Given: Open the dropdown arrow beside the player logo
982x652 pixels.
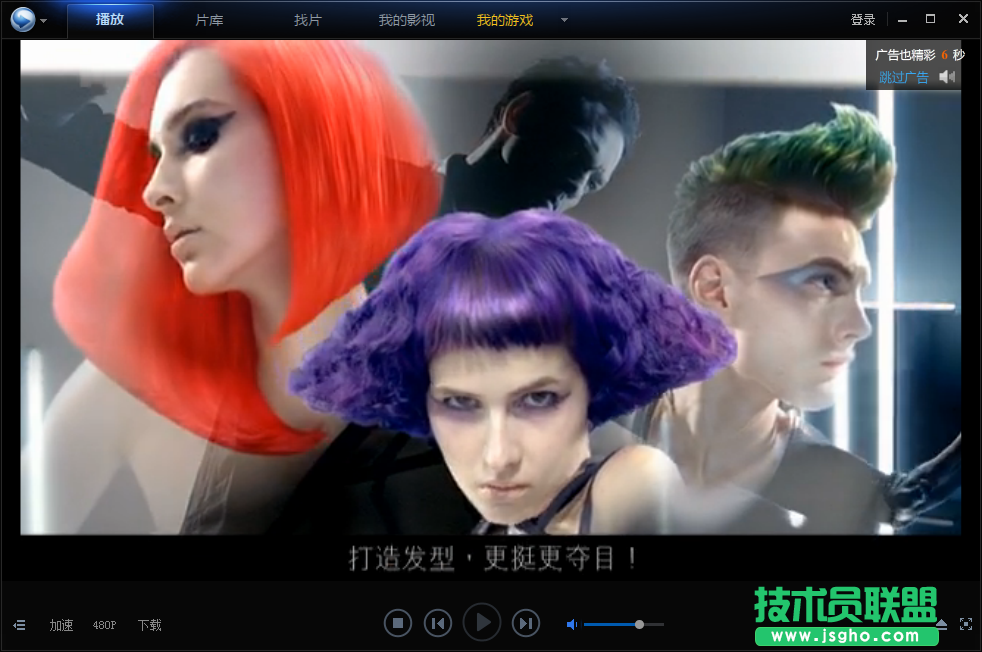Looking at the screenshot, I should click(44, 21).
